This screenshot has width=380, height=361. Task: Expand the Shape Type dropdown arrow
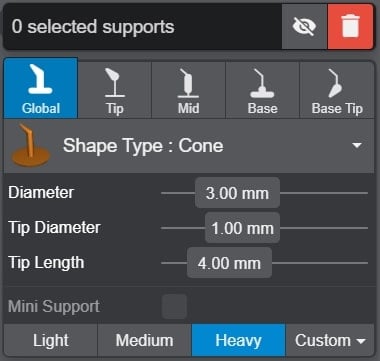pyautogui.click(x=357, y=146)
